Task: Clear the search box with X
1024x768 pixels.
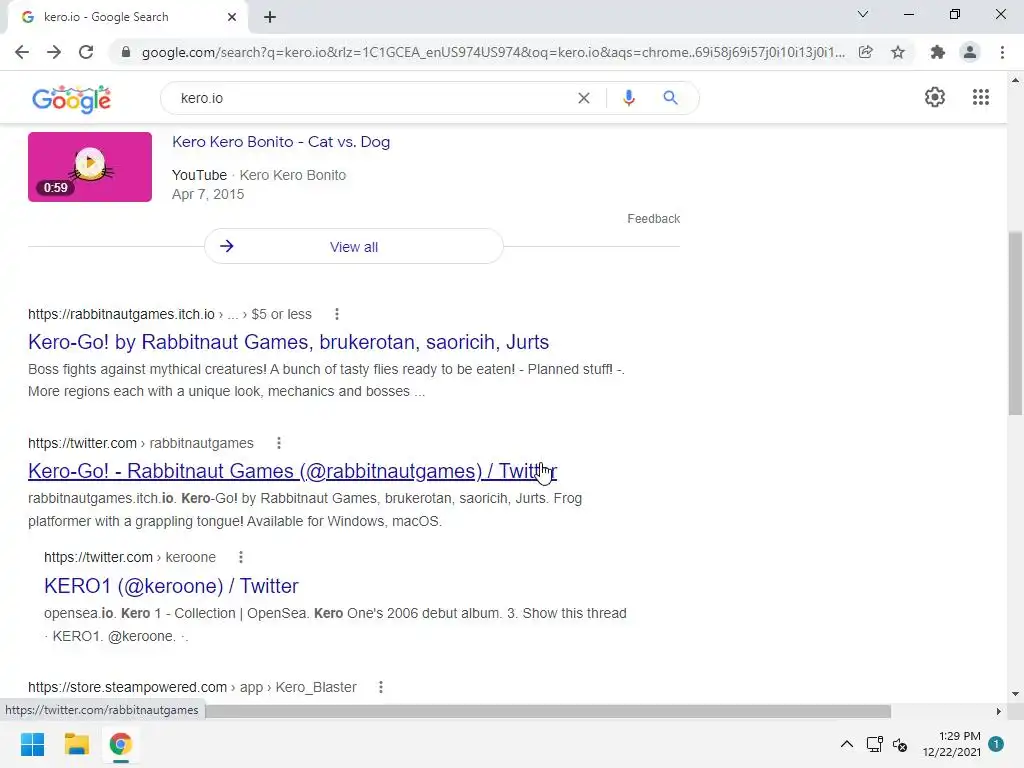Action: [x=584, y=98]
